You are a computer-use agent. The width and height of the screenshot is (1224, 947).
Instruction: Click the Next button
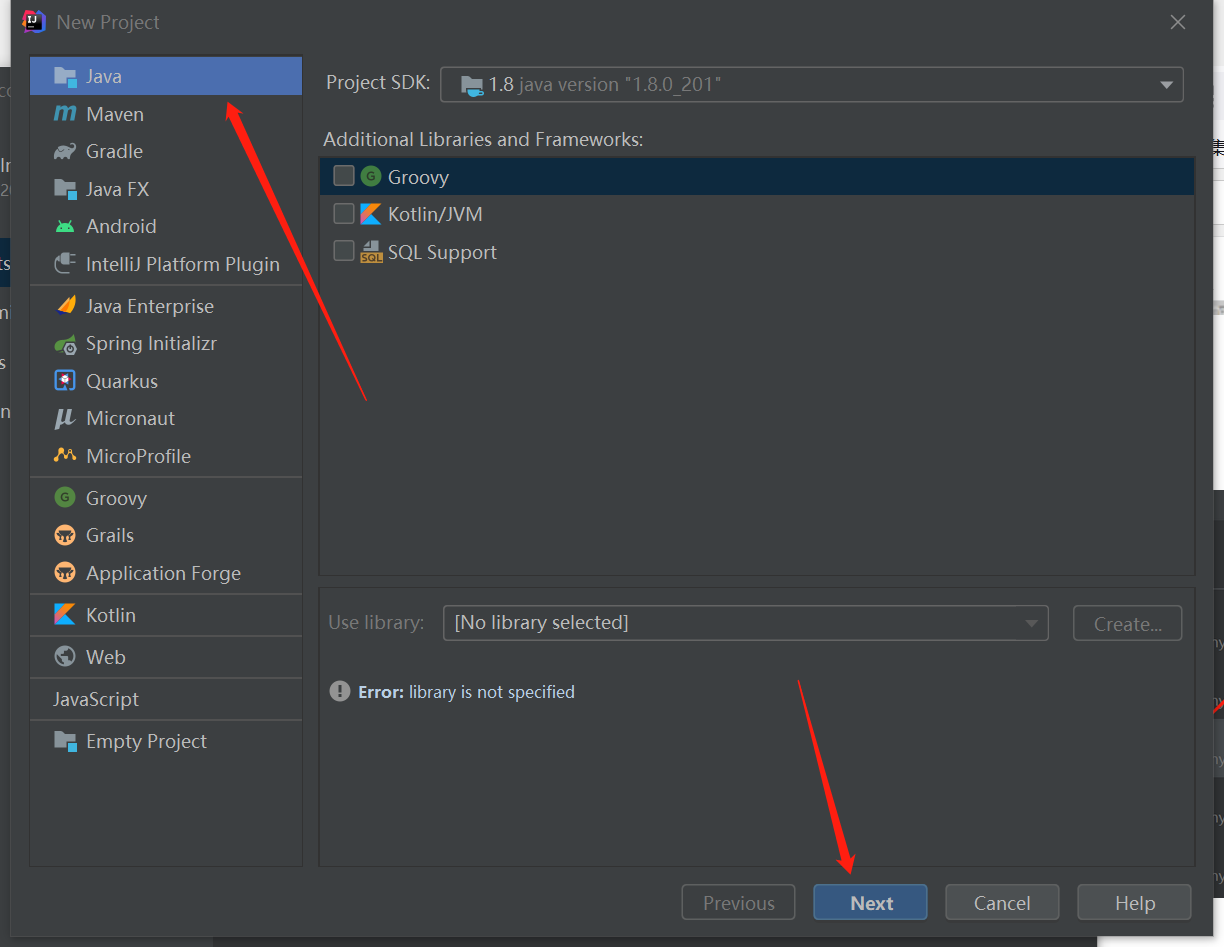click(870, 903)
